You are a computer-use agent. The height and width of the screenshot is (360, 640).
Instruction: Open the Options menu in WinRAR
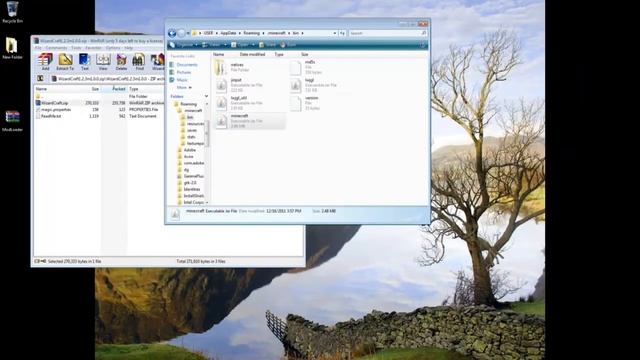pos(113,48)
